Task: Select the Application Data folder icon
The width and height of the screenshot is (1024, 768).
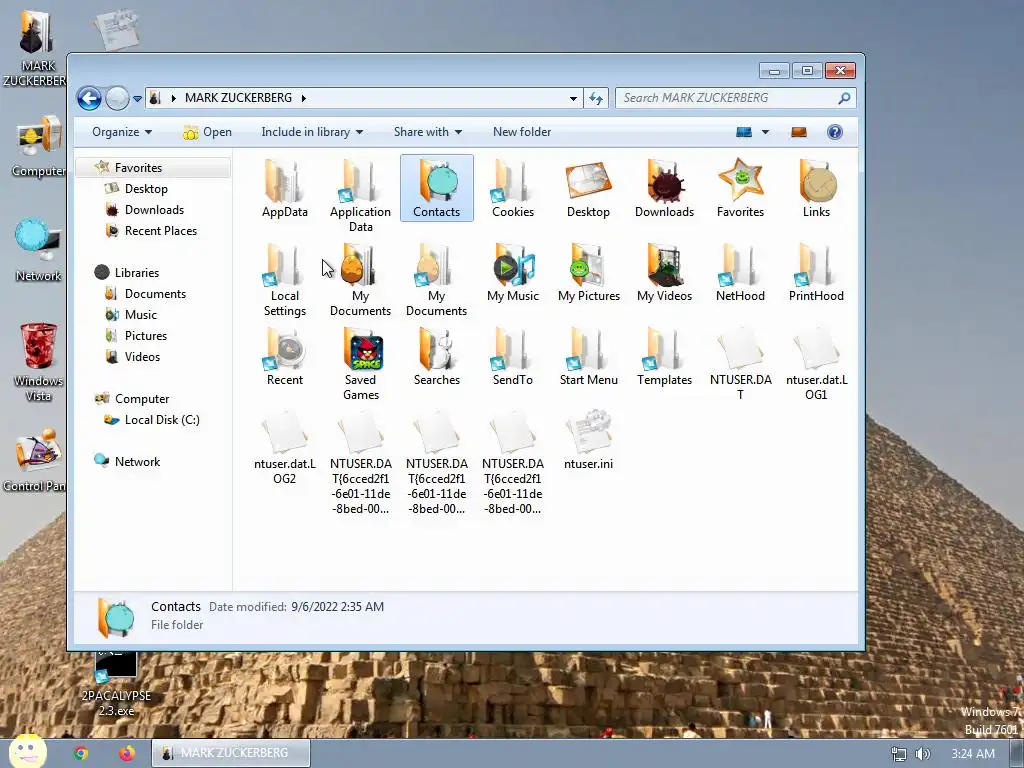Action: (x=360, y=196)
